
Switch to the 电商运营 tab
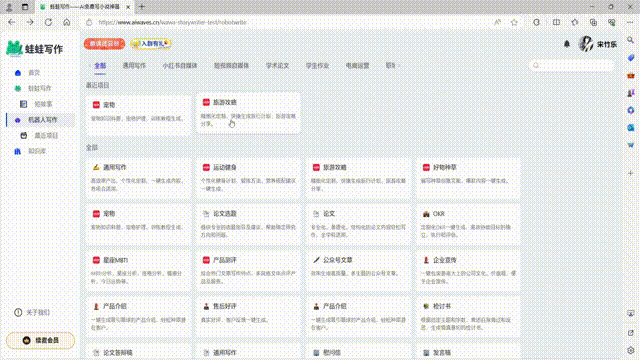point(357,66)
